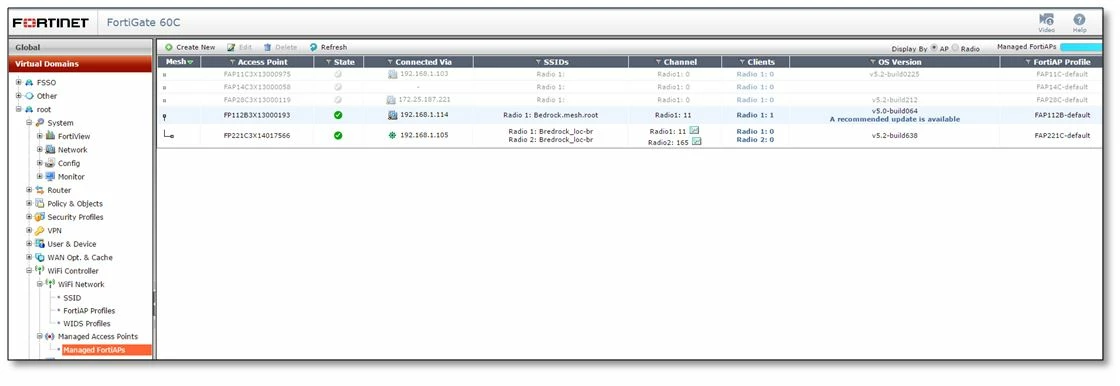1120x386 pixels.
Task: Open Monitor under System tree
Action: tap(71, 177)
